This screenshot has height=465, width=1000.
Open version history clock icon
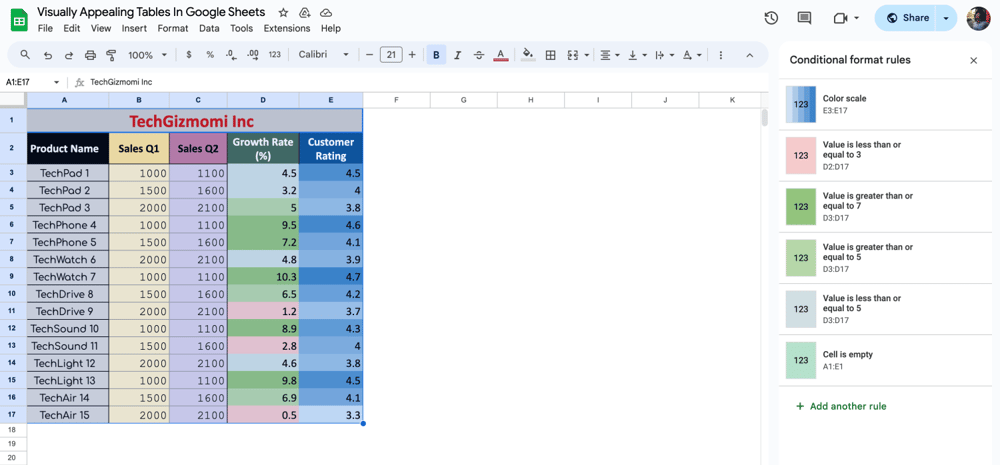(771, 18)
